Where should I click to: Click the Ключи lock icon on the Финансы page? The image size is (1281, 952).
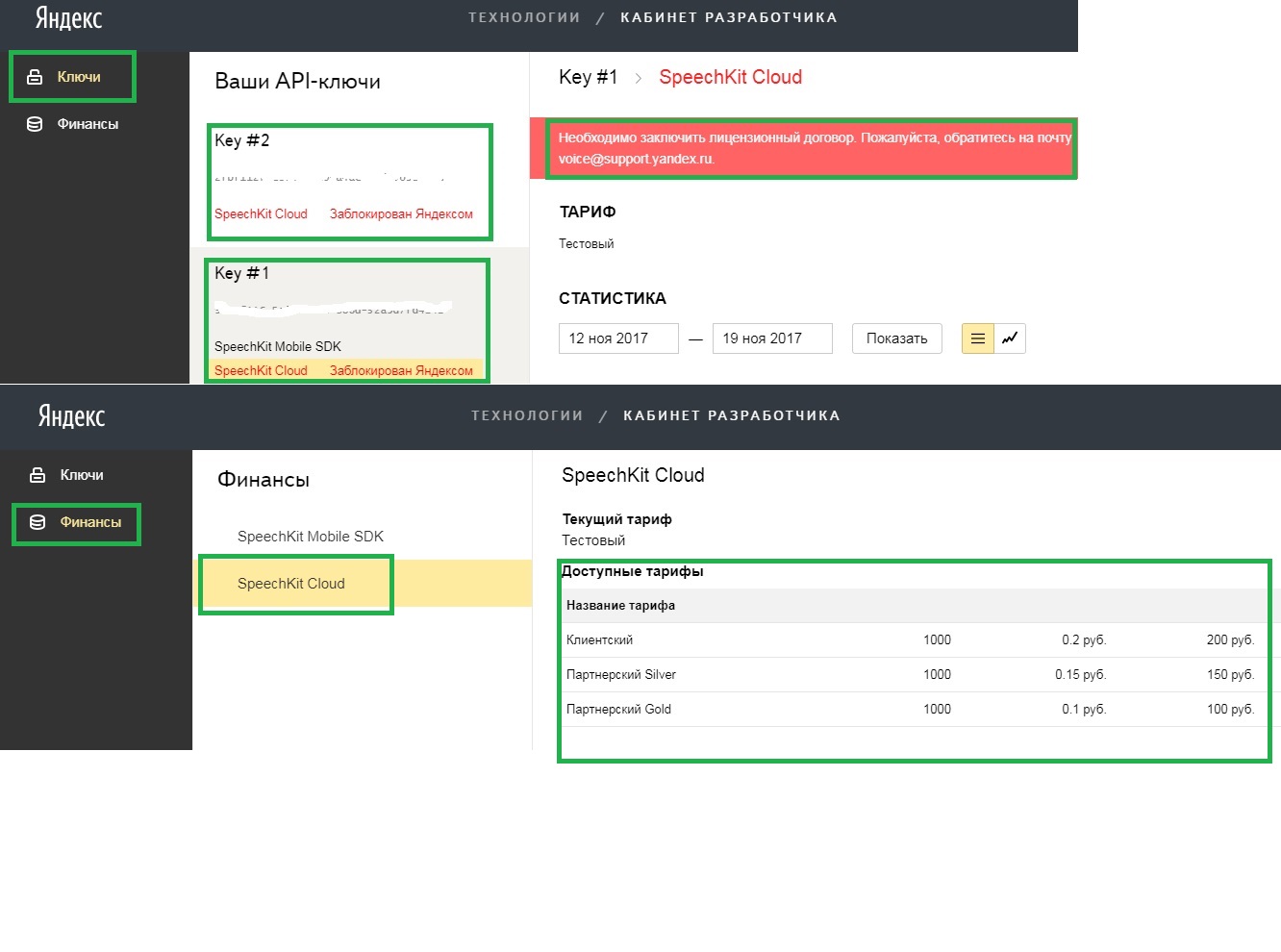[38, 475]
